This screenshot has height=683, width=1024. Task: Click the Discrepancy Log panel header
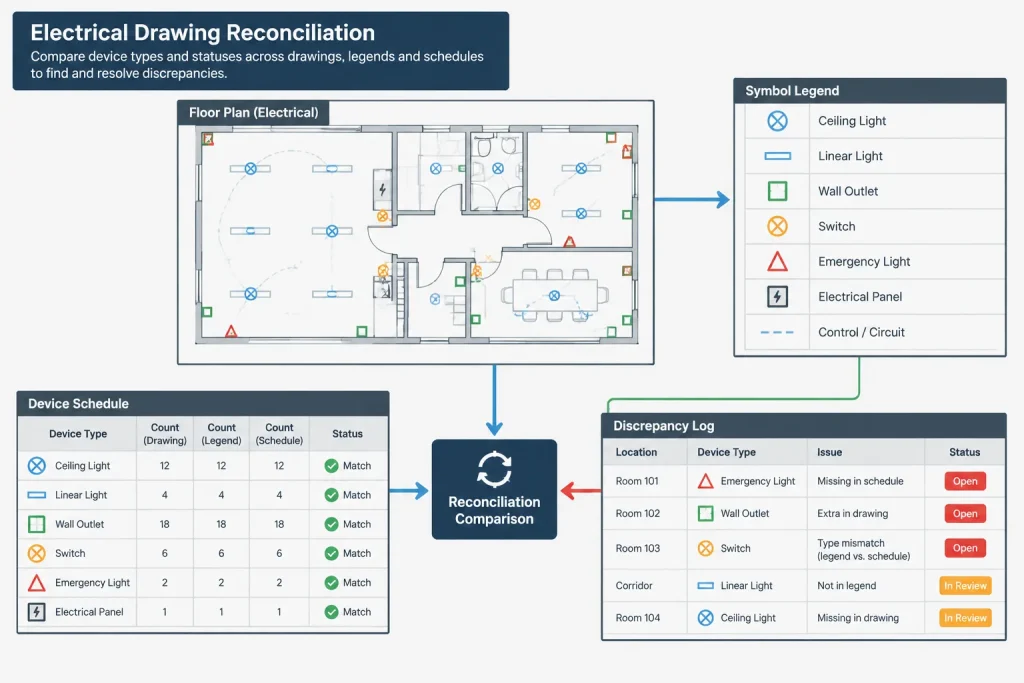click(x=804, y=426)
